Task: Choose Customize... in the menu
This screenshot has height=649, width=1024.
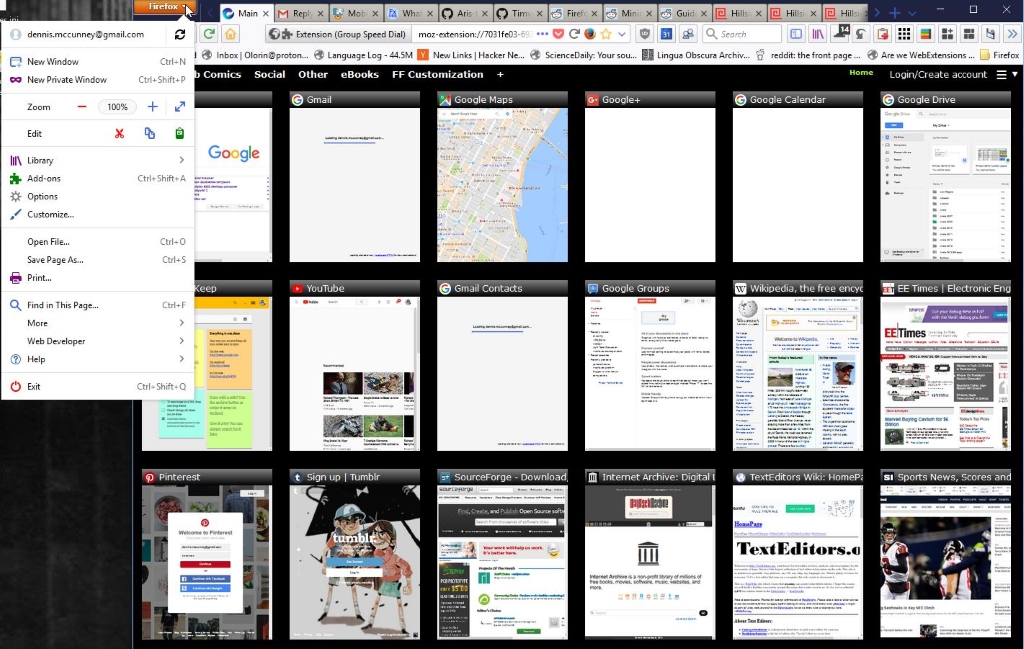Action: 98,214
